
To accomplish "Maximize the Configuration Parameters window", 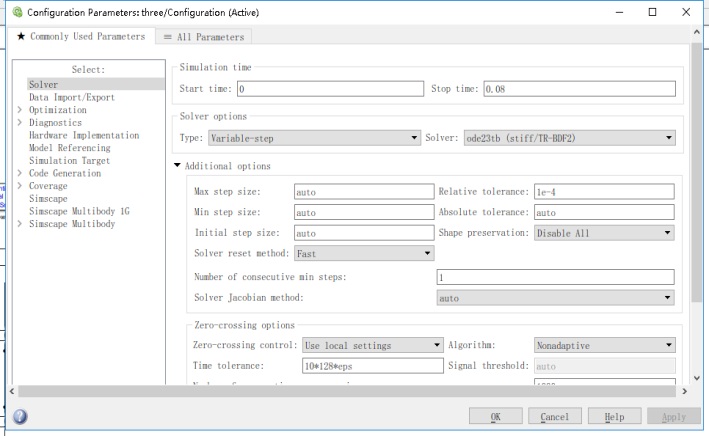I will [652, 12].
